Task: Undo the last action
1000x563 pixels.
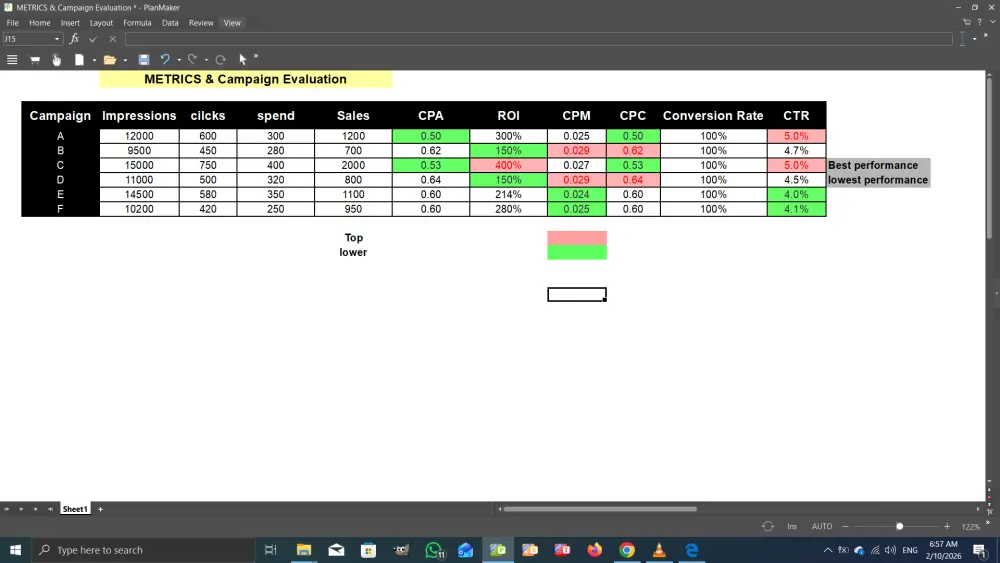Action: [x=165, y=60]
